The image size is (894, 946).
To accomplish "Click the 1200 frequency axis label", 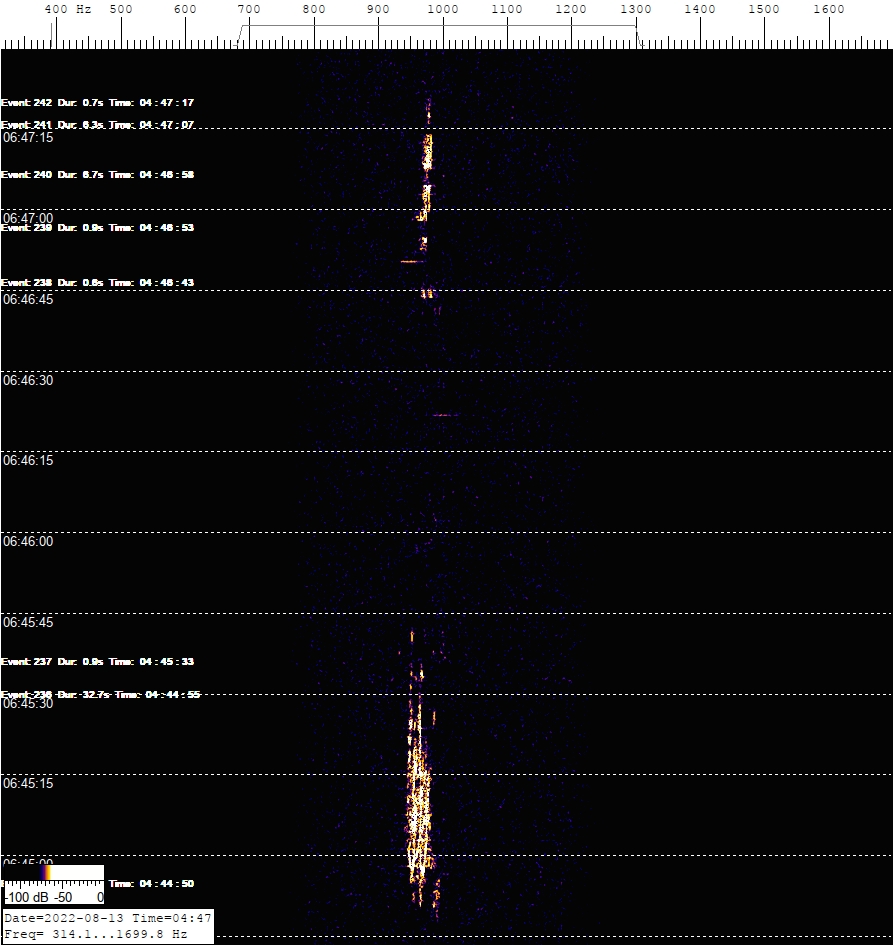I will [571, 9].
